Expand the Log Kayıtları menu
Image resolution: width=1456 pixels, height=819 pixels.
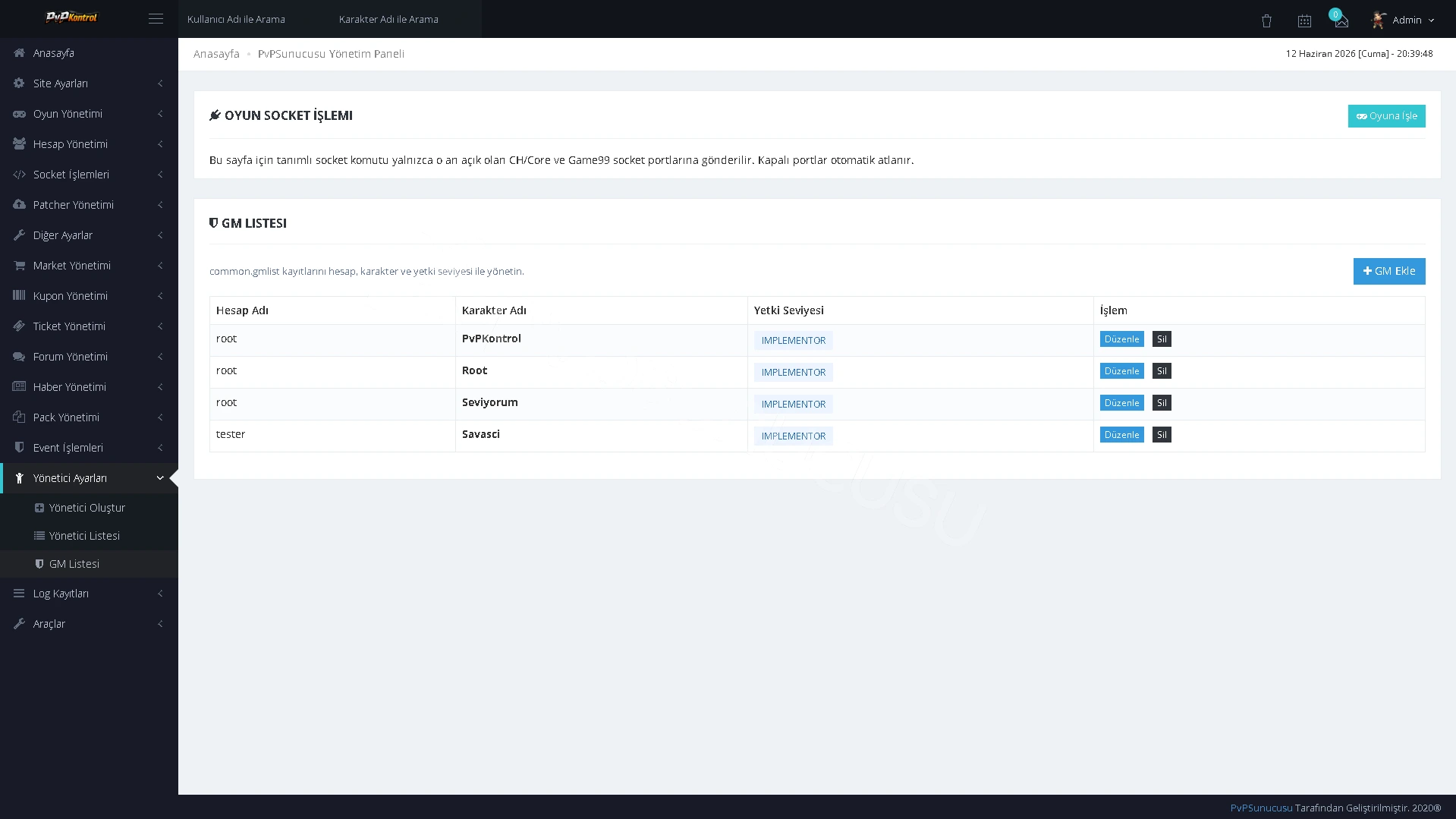click(x=89, y=594)
